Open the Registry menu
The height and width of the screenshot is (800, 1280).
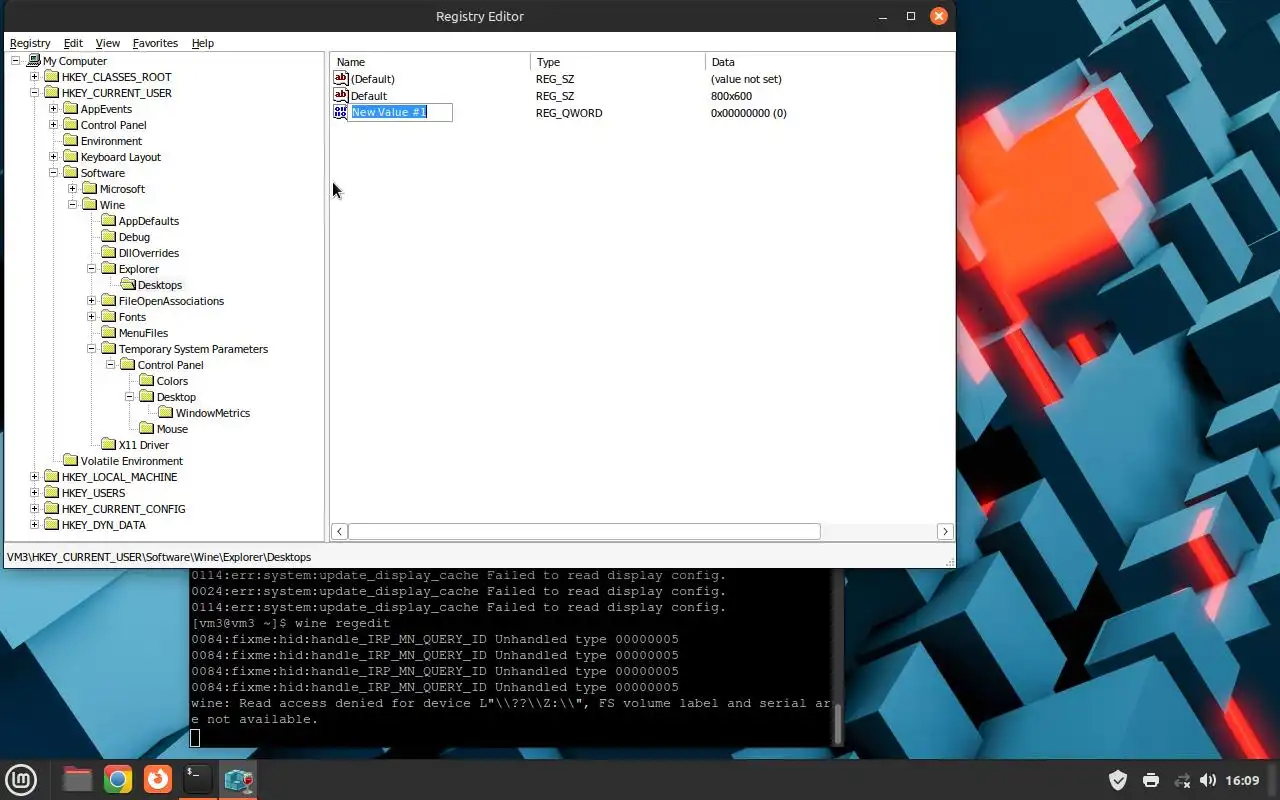[30, 43]
